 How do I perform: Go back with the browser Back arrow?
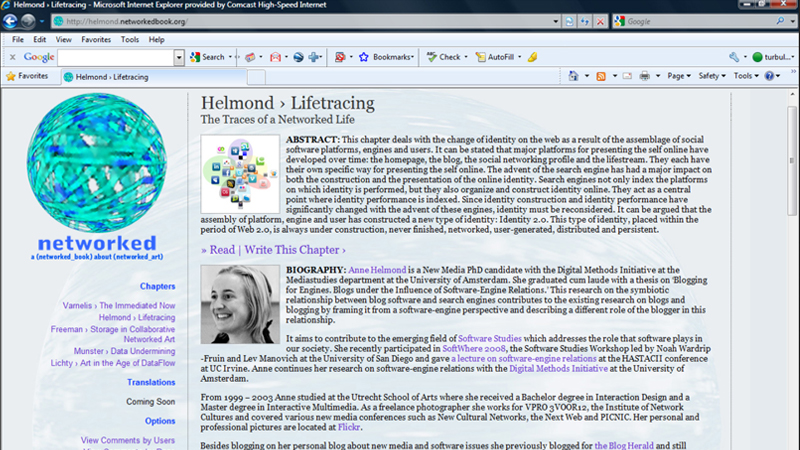click(10, 21)
